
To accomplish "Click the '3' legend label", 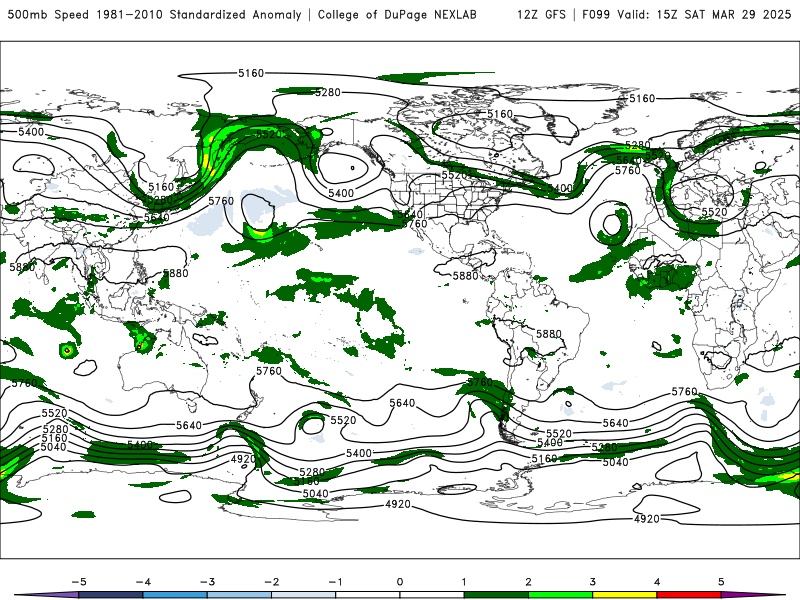I will coord(593,582).
